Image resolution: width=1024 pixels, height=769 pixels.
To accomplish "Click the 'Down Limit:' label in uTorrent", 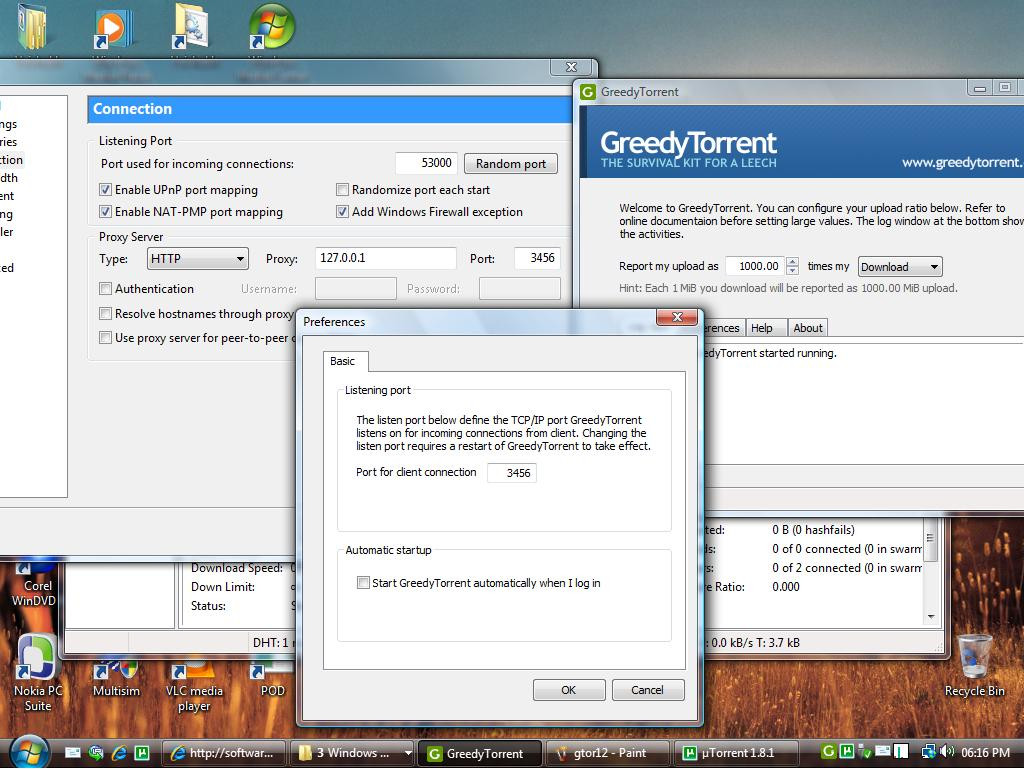I will [223, 587].
